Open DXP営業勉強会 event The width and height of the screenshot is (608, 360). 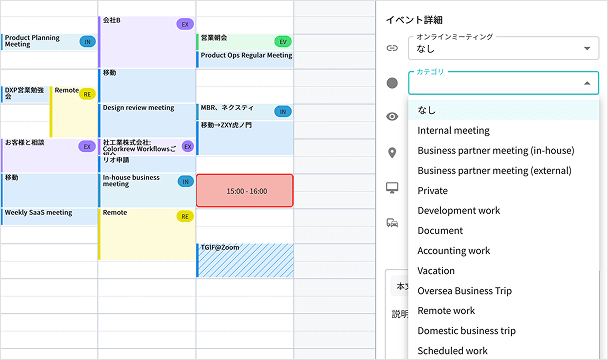pos(26,94)
